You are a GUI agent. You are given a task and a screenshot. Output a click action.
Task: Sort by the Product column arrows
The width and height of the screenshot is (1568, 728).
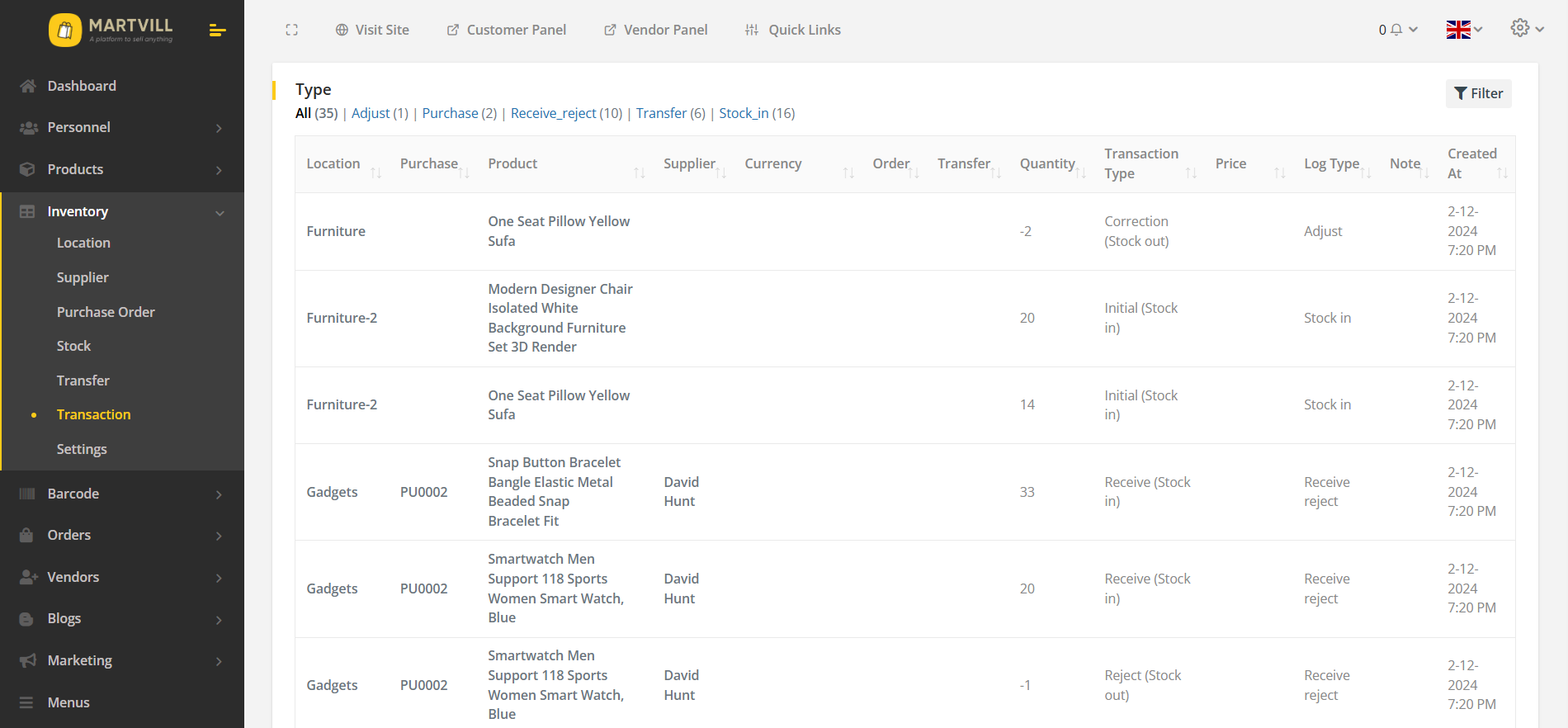(639, 173)
